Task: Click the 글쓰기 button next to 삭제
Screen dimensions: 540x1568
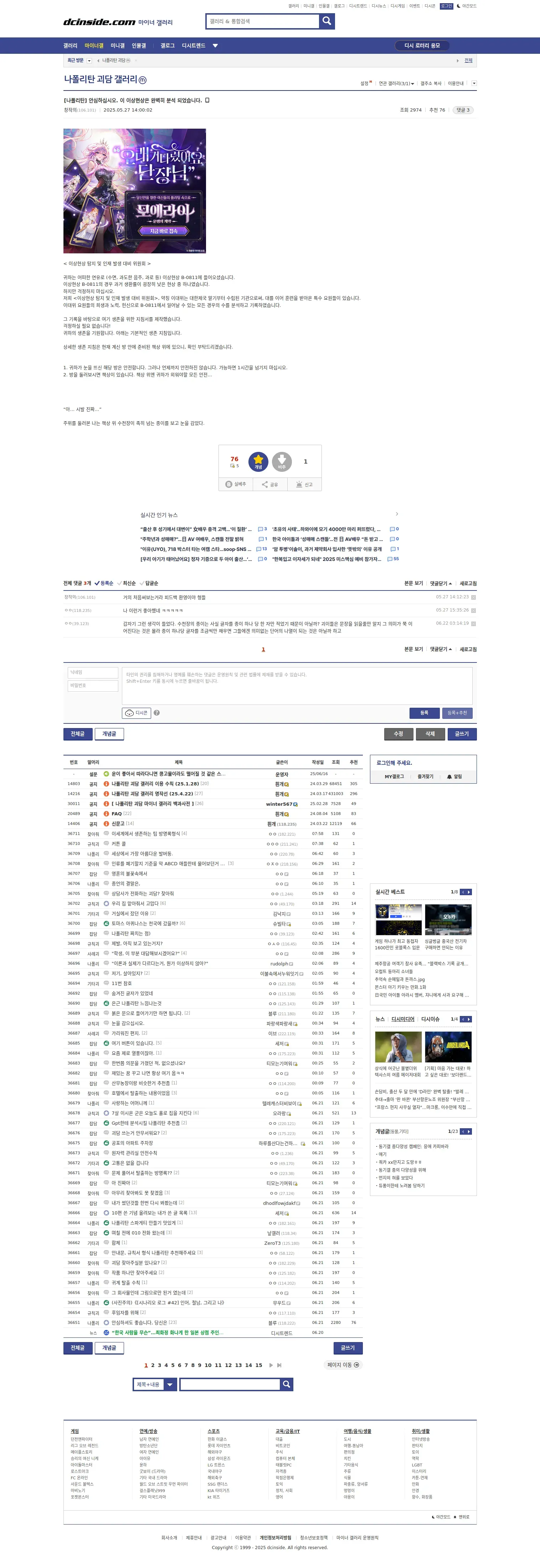Action: (462, 734)
